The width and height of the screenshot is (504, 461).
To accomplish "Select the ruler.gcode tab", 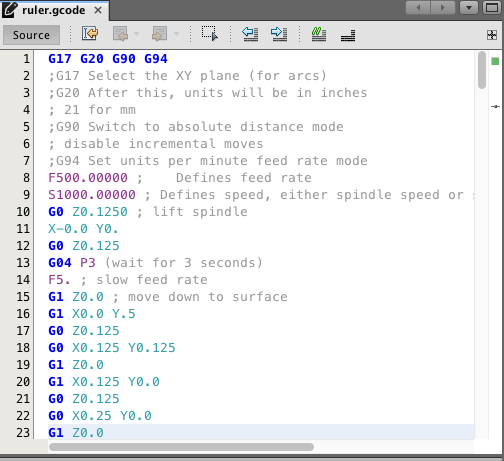I will click(x=53, y=10).
